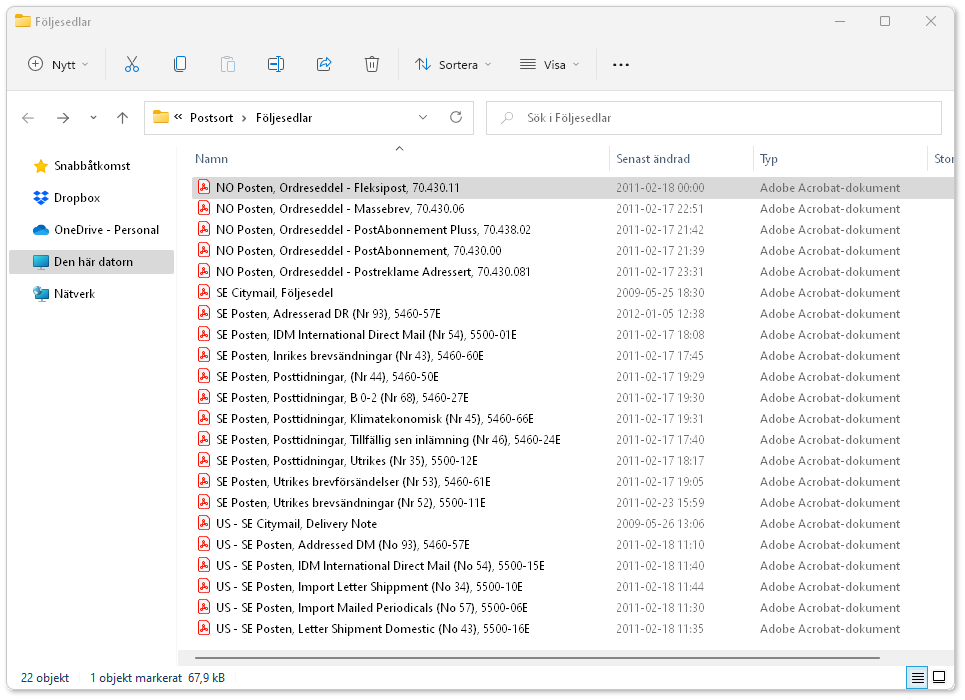Click the Sök i Följesedlar search box
Viewport: 965px width, 700px height.
tap(714, 118)
